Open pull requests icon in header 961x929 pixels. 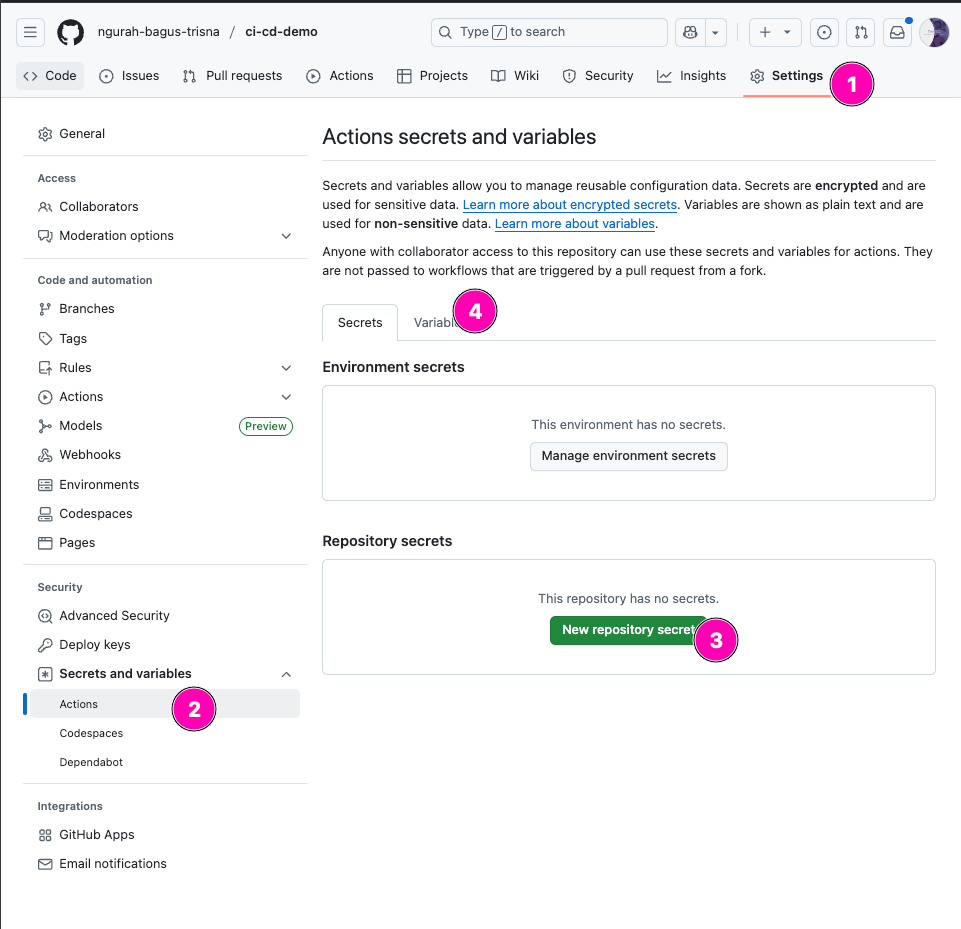pos(861,32)
